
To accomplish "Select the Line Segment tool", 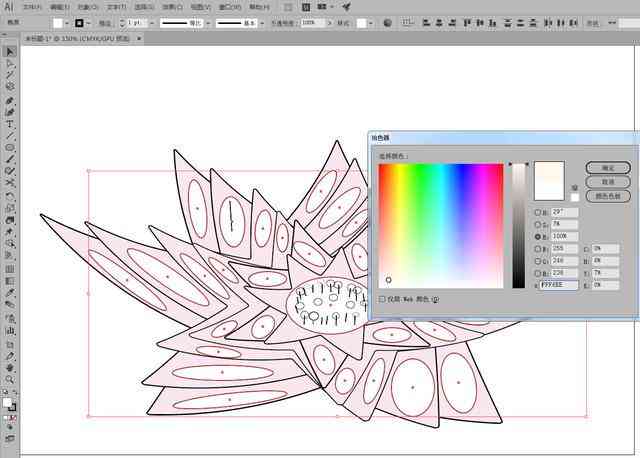I will click(x=10, y=136).
